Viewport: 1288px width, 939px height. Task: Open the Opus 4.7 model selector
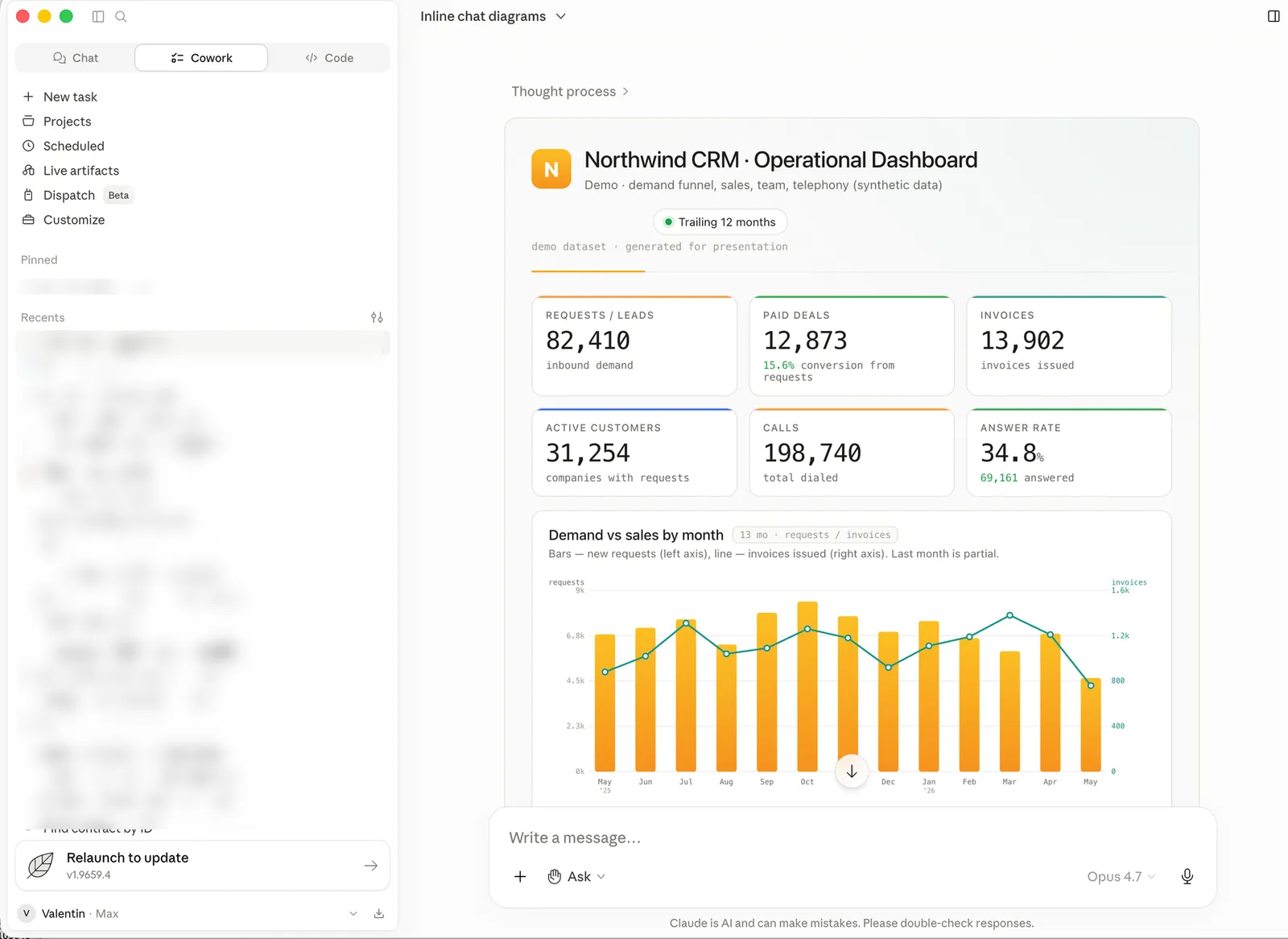click(x=1121, y=876)
